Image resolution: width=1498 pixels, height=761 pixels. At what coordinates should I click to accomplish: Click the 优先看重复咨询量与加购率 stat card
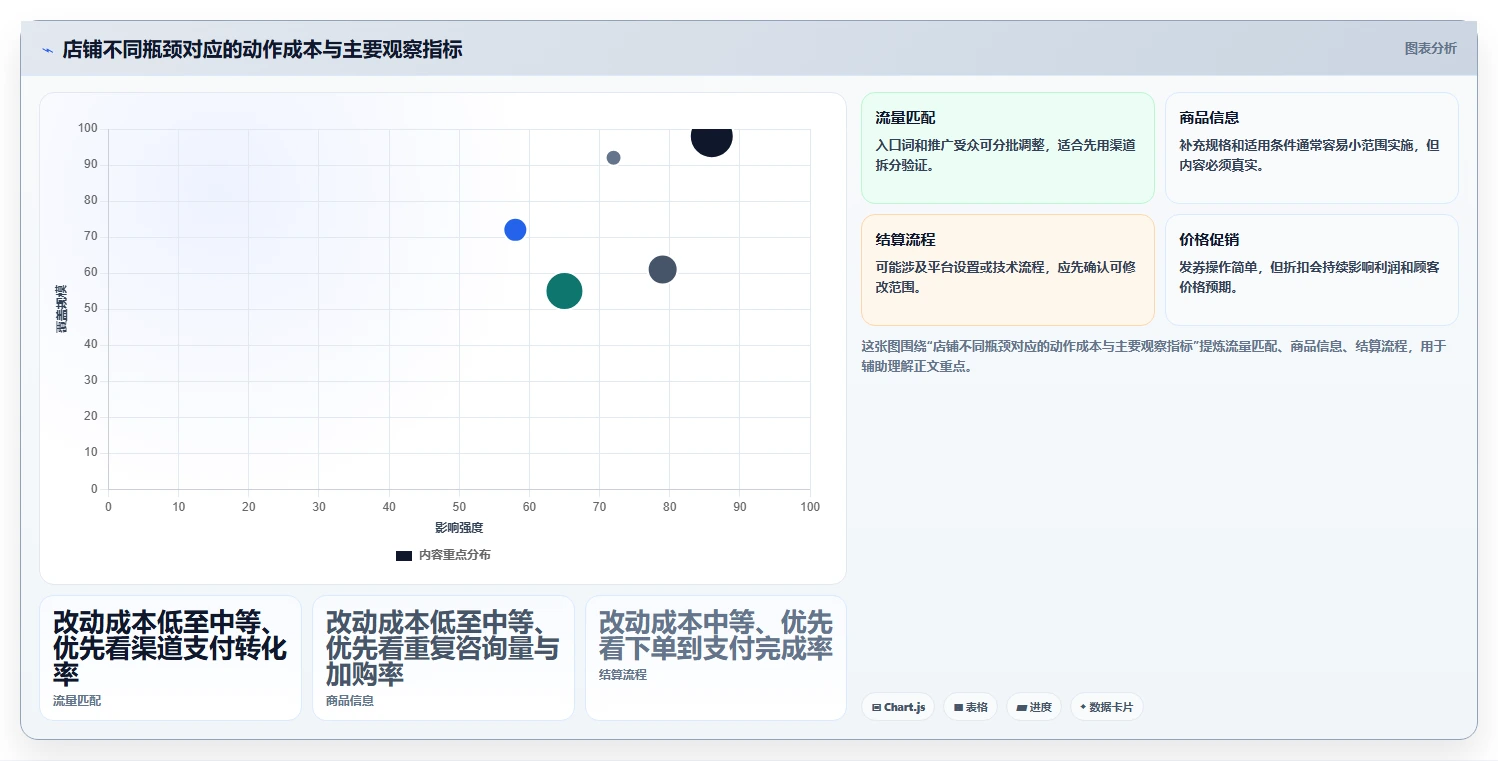pos(443,658)
